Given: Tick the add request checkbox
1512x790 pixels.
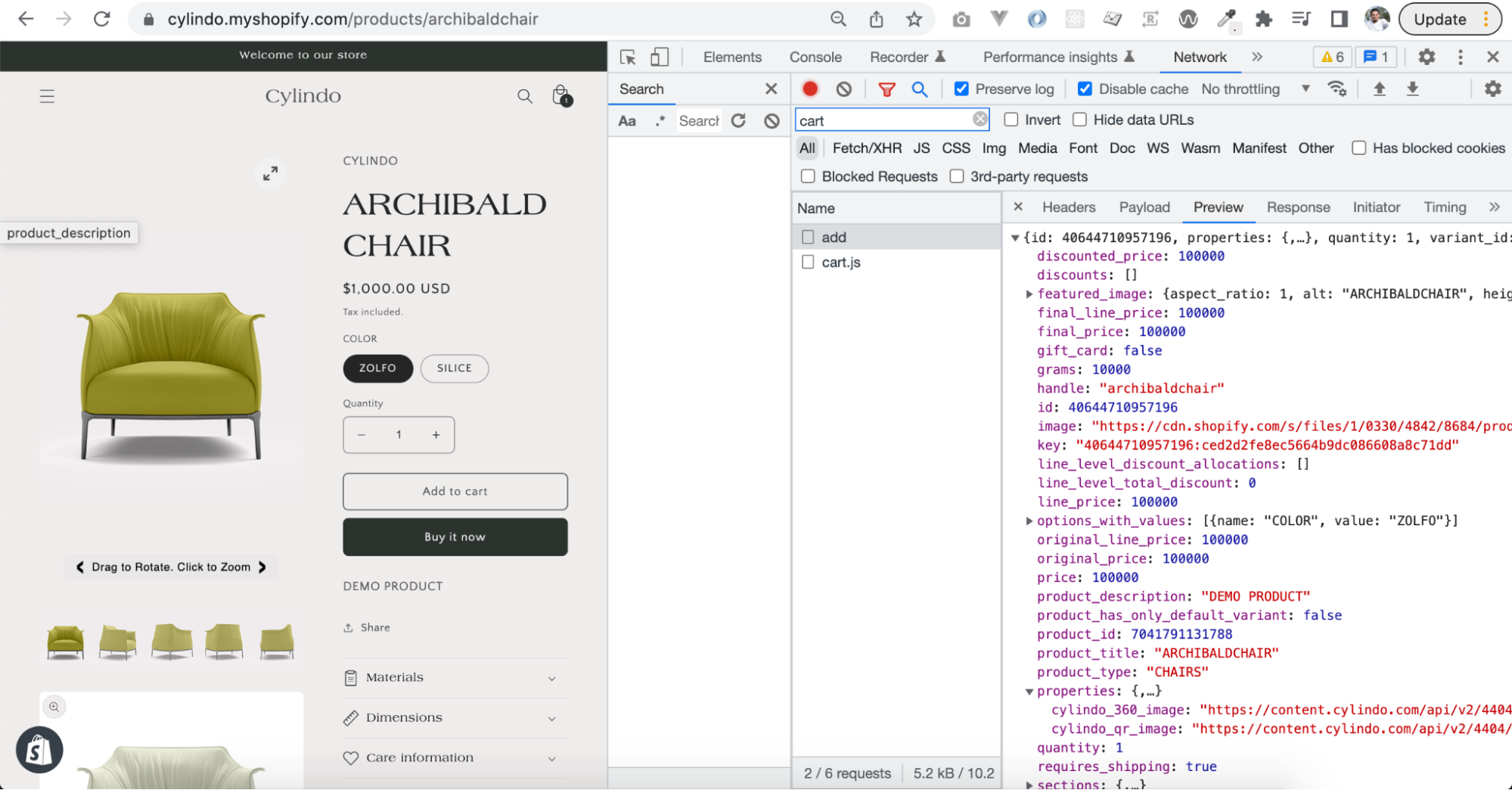Looking at the screenshot, I should click(808, 237).
